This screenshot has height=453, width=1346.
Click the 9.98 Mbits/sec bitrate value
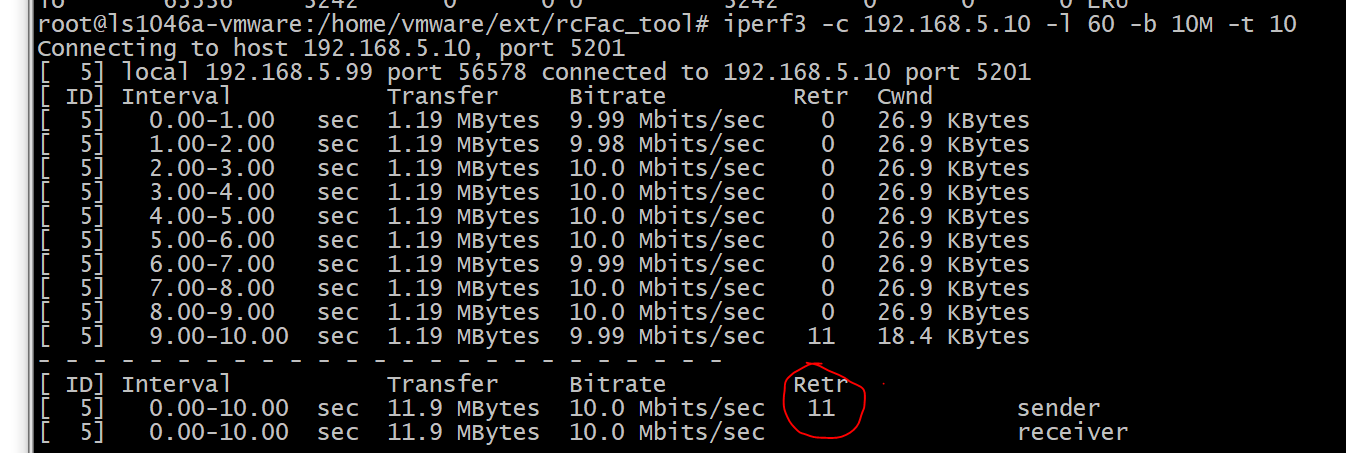click(x=666, y=144)
